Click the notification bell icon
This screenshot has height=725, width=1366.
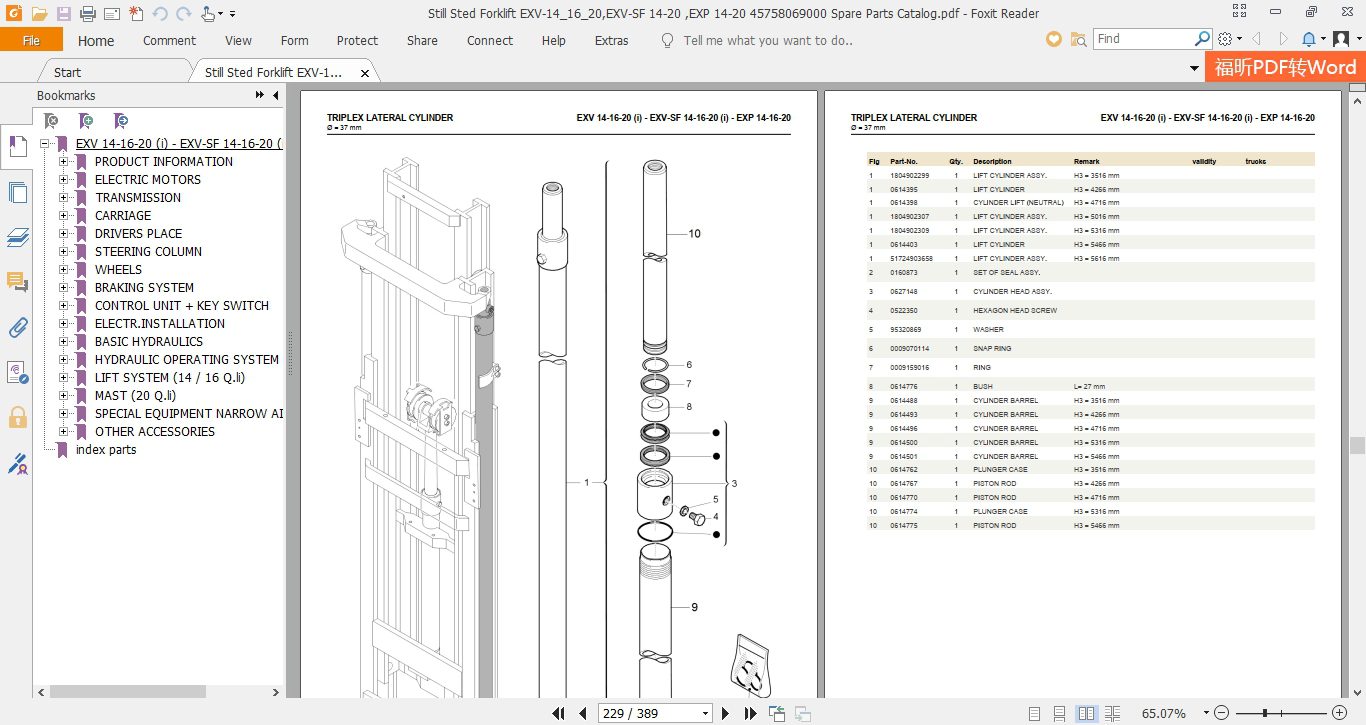point(1309,39)
